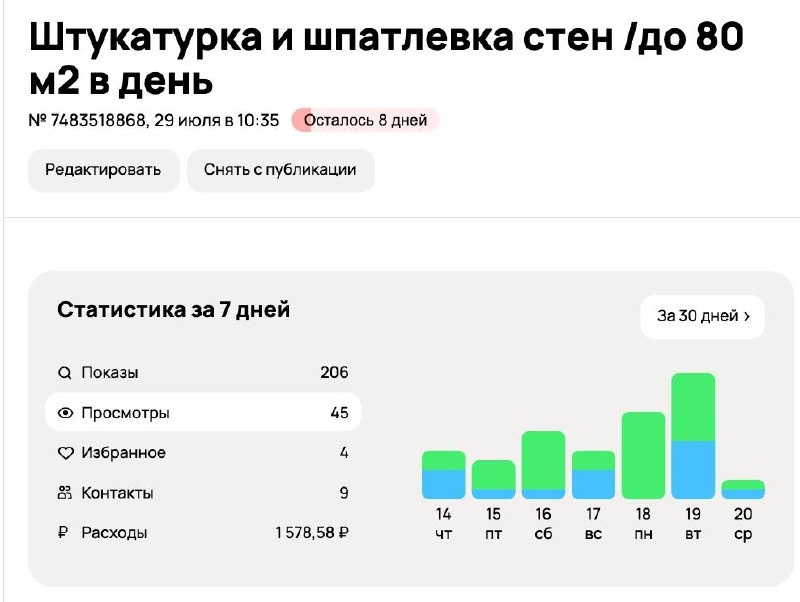Select the Избранное row with value 4
This screenshot has width=800, height=602.
pos(200,452)
